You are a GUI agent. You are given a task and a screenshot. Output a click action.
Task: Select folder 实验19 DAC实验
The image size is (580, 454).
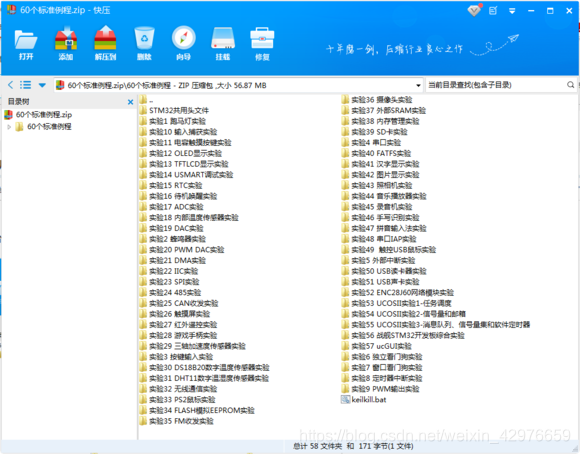(x=172, y=228)
